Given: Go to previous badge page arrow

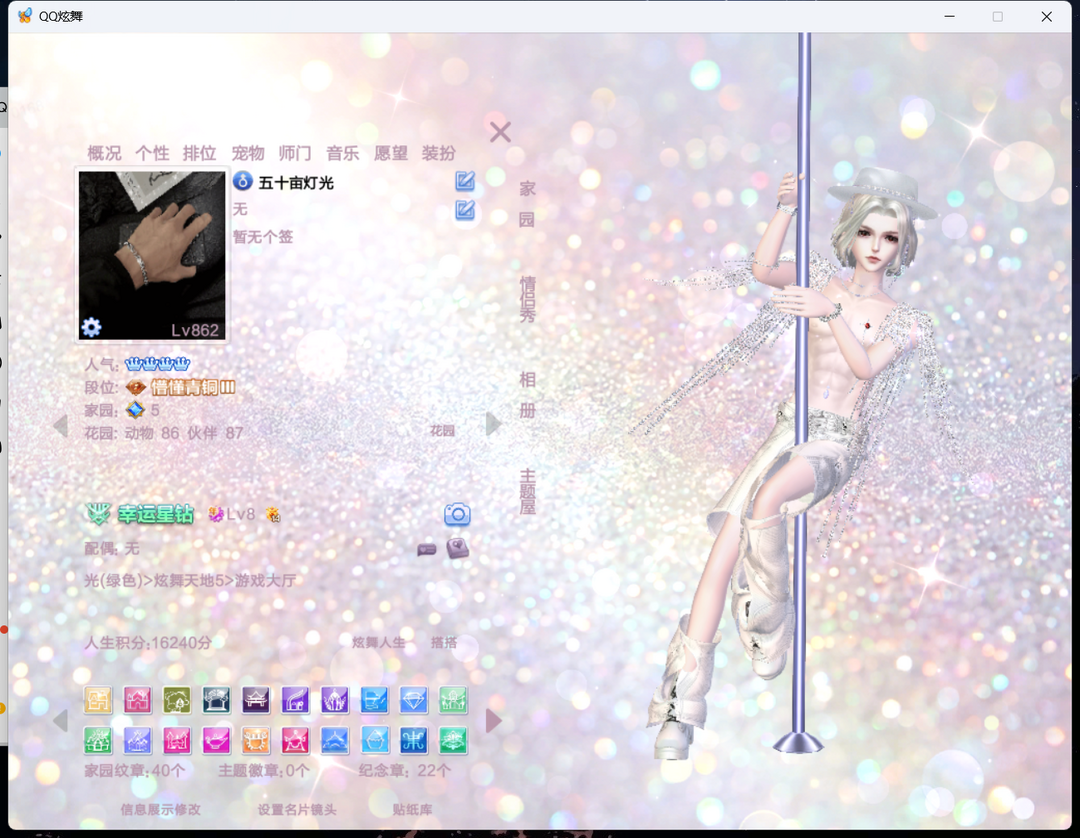Looking at the screenshot, I should pos(61,721).
